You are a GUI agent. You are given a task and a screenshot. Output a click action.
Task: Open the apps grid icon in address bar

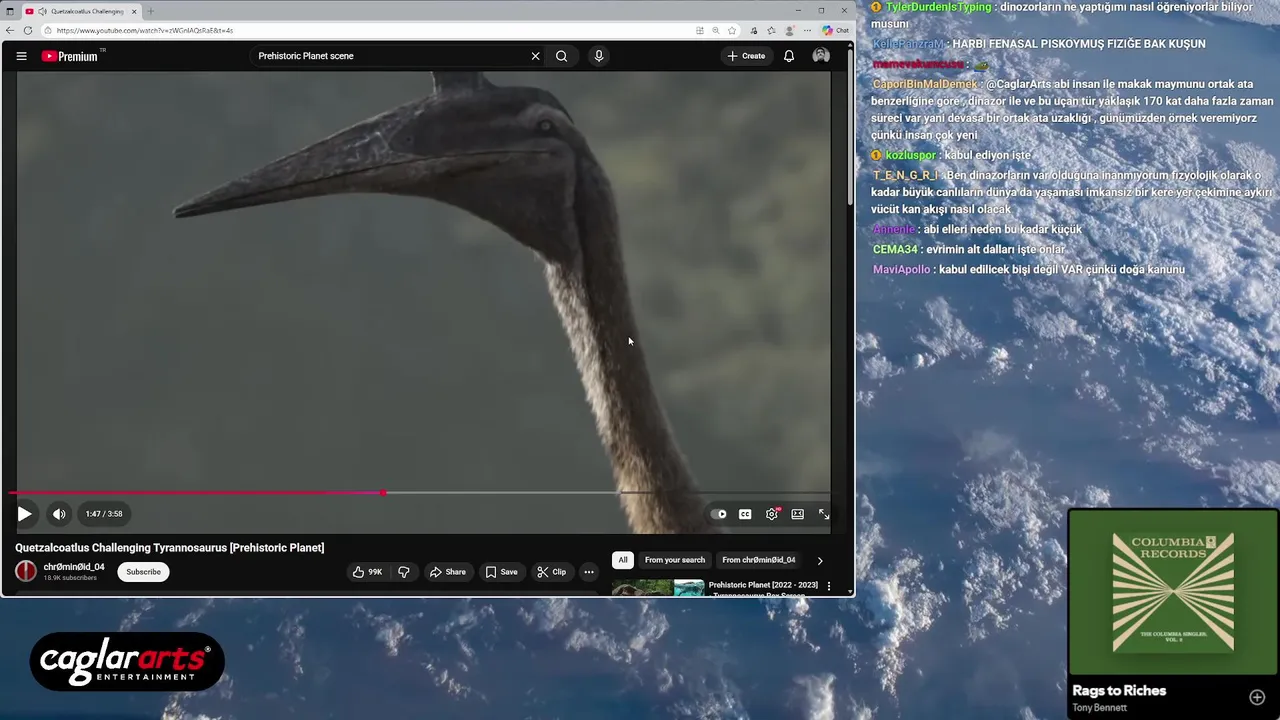(700, 30)
